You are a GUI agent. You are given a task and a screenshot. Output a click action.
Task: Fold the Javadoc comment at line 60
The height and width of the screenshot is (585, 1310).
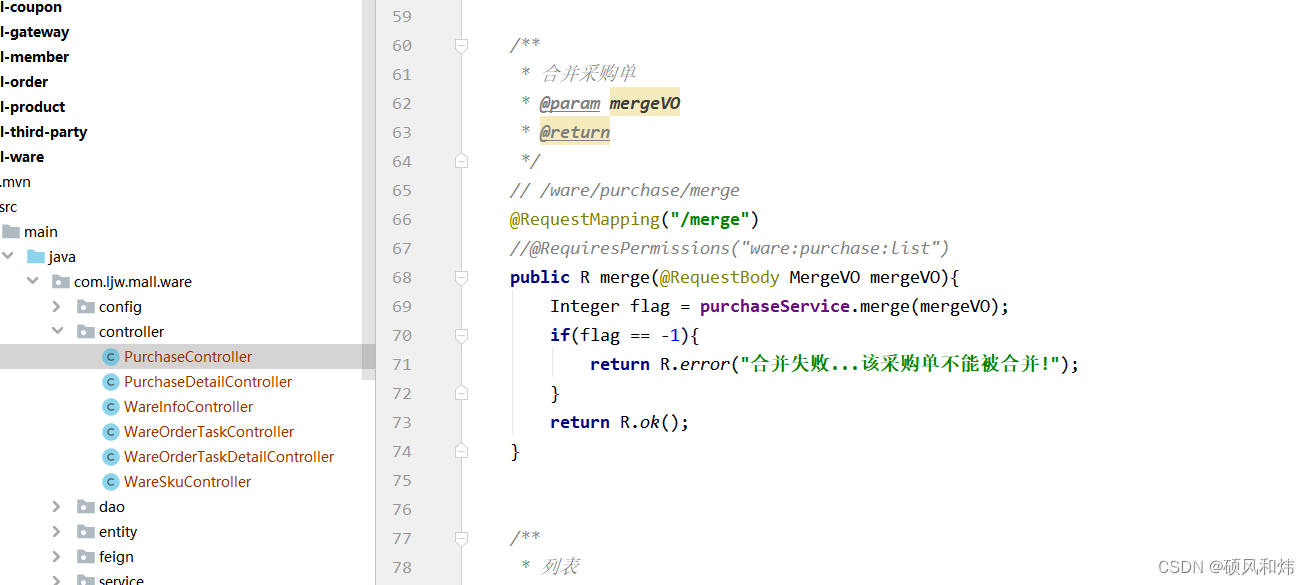(x=461, y=45)
